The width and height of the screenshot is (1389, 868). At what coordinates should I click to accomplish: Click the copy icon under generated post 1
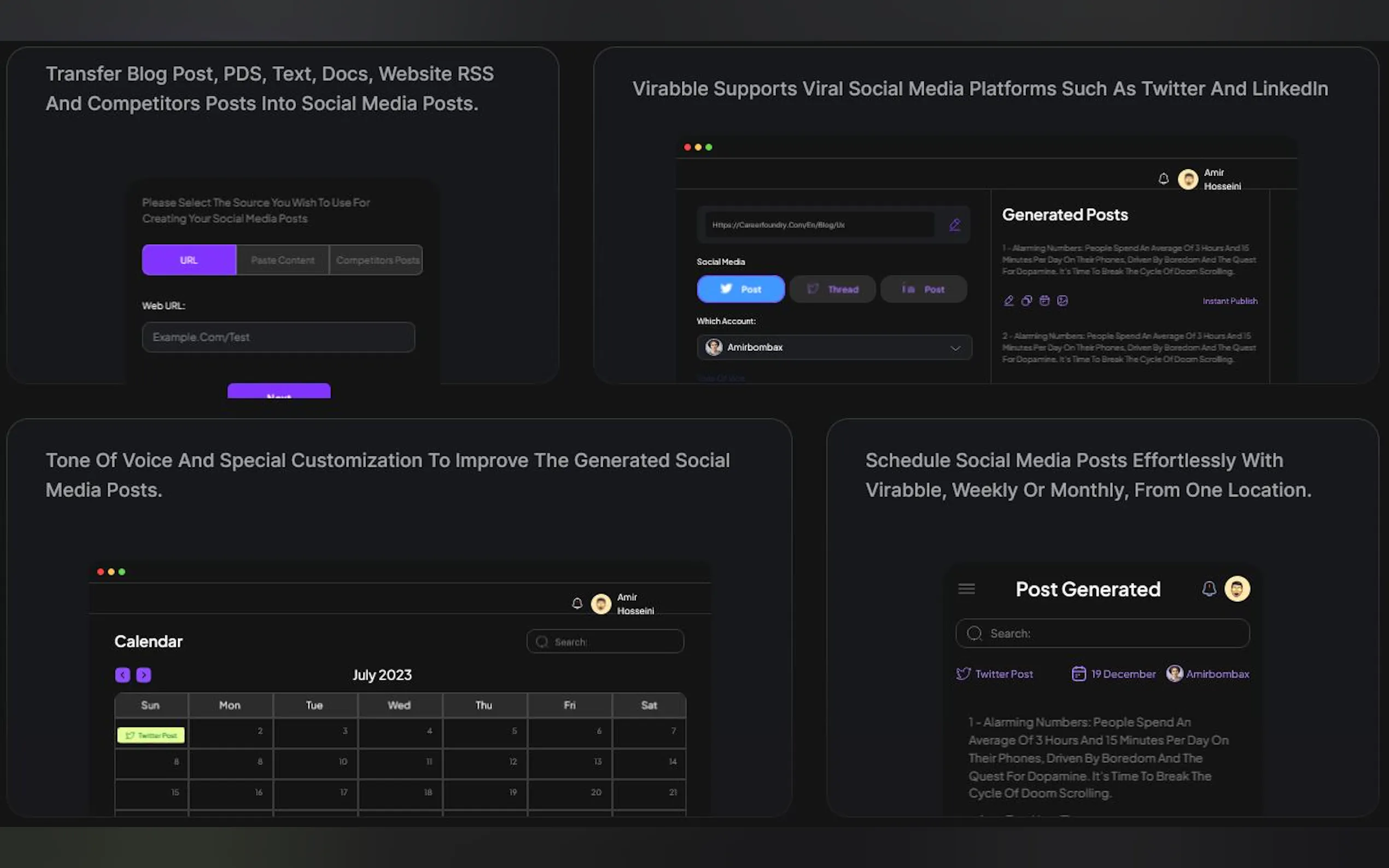[1026, 301]
